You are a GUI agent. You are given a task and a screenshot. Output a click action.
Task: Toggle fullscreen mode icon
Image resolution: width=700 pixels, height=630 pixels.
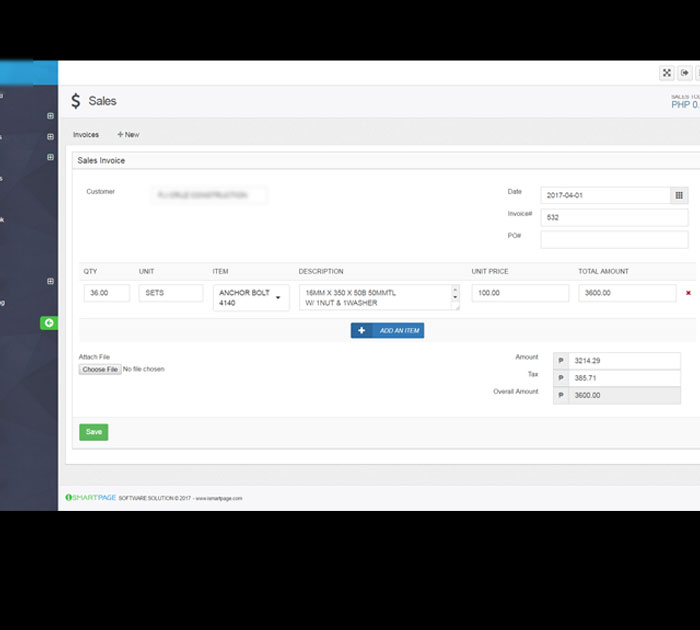pos(667,73)
